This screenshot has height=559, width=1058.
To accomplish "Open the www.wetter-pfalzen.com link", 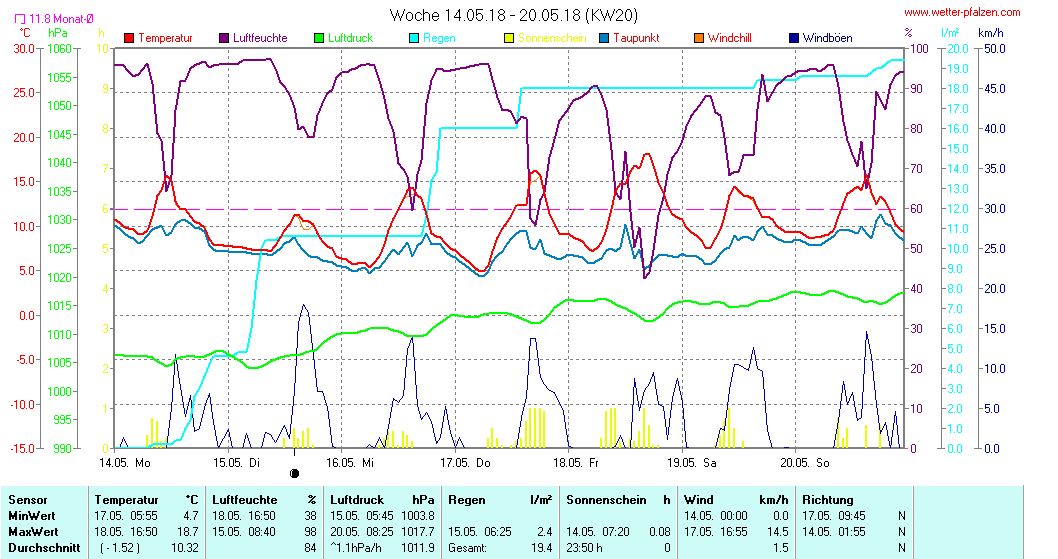I will click(962, 12).
